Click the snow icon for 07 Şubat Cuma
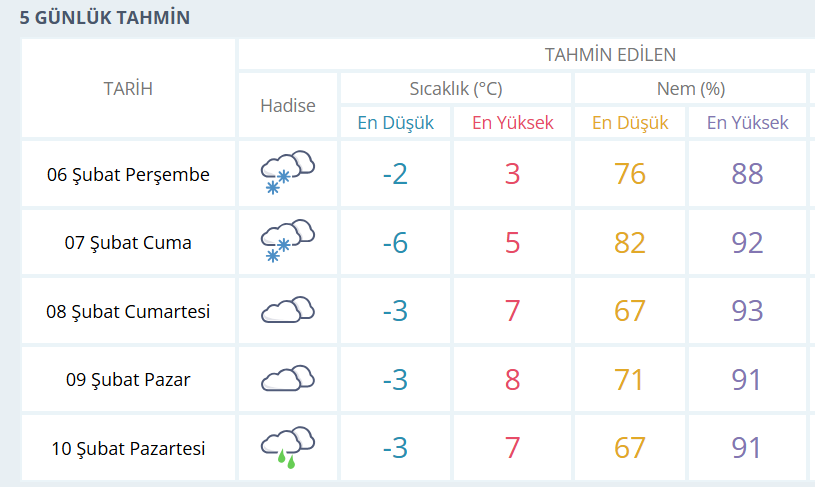This screenshot has width=815, height=487. click(x=287, y=241)
